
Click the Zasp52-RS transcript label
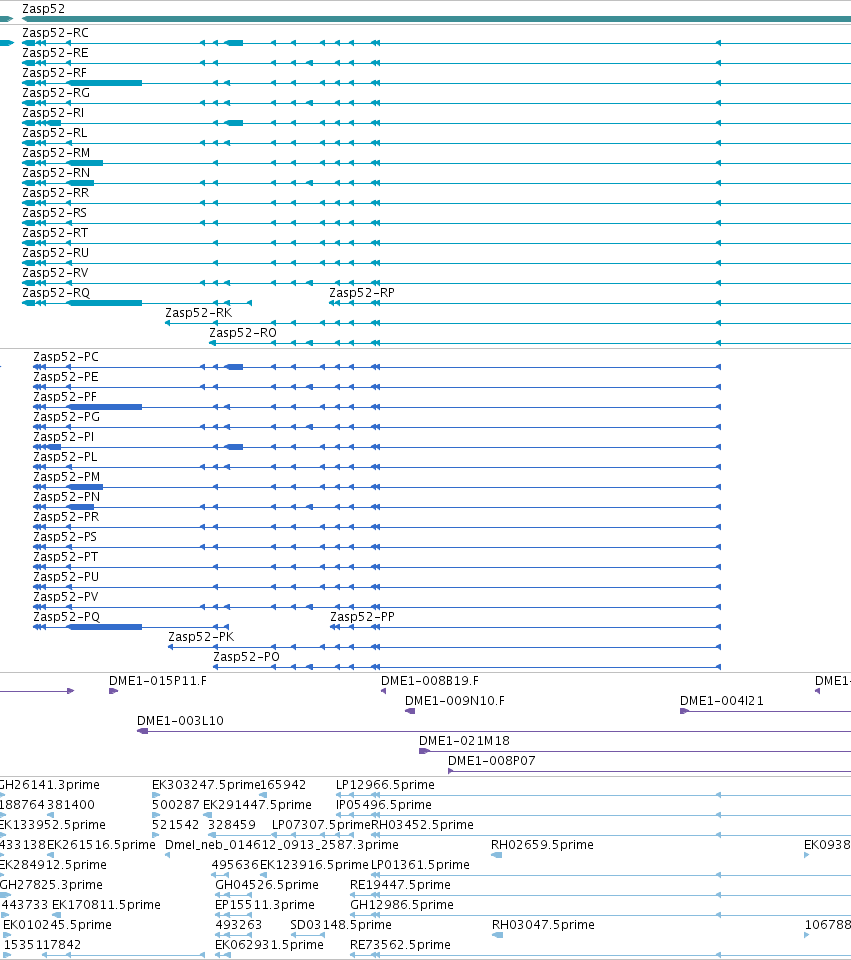click(54, 213)
